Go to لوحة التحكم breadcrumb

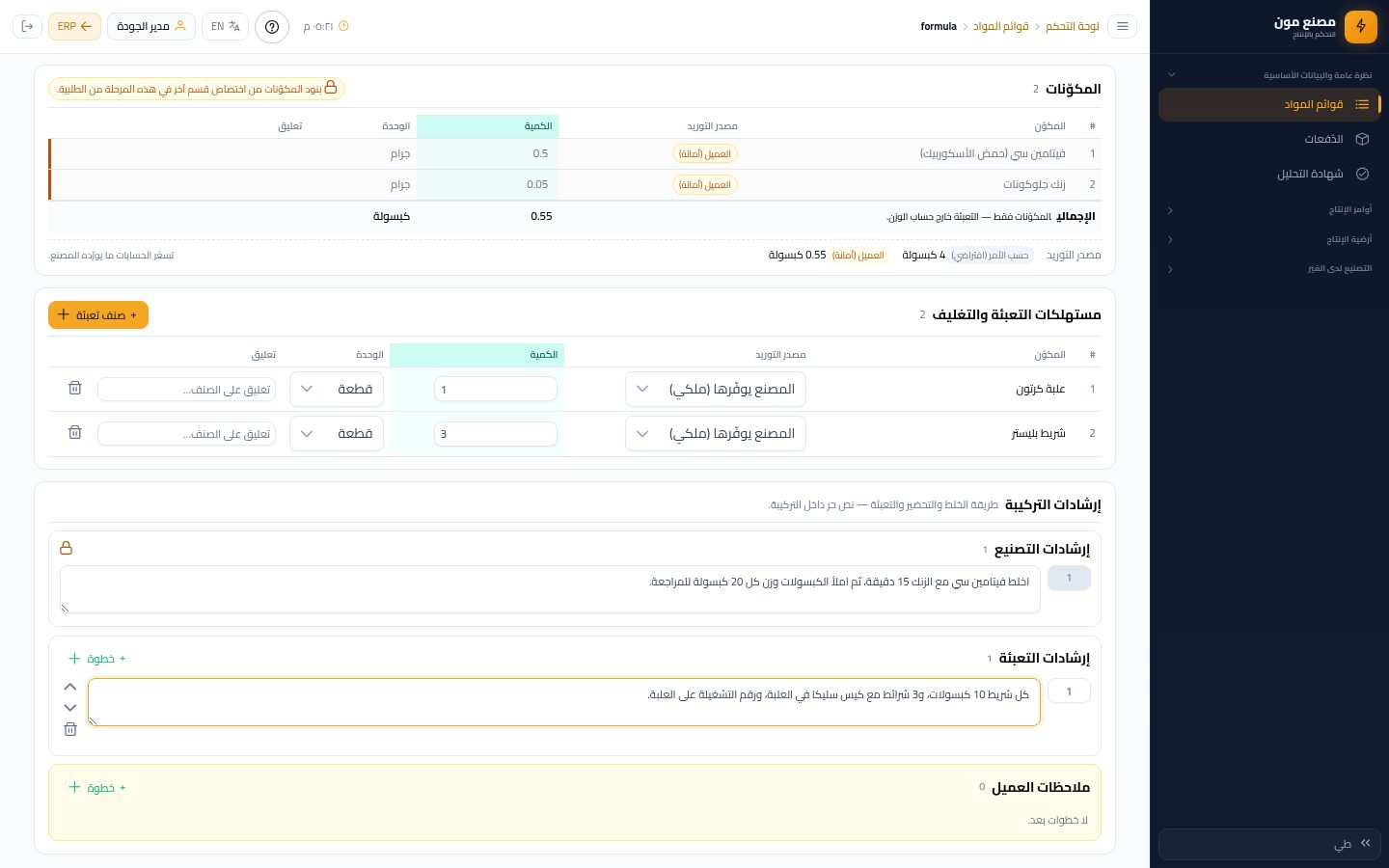(x=1073, y=26)
